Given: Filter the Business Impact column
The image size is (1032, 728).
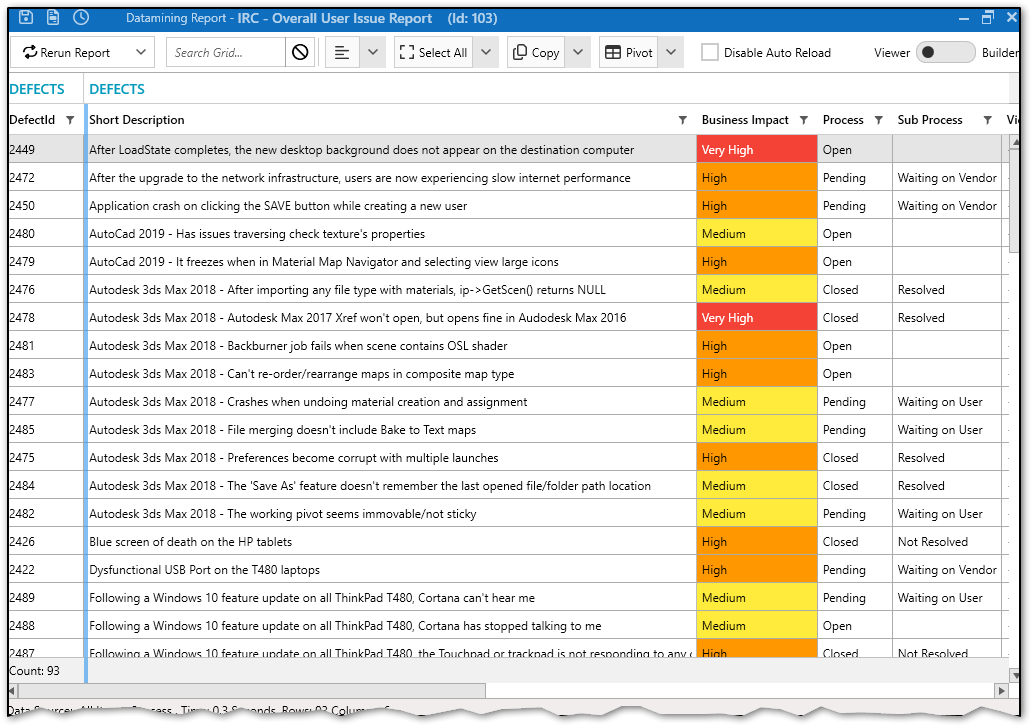Looking at the screenshot, I should click(804, 120).
